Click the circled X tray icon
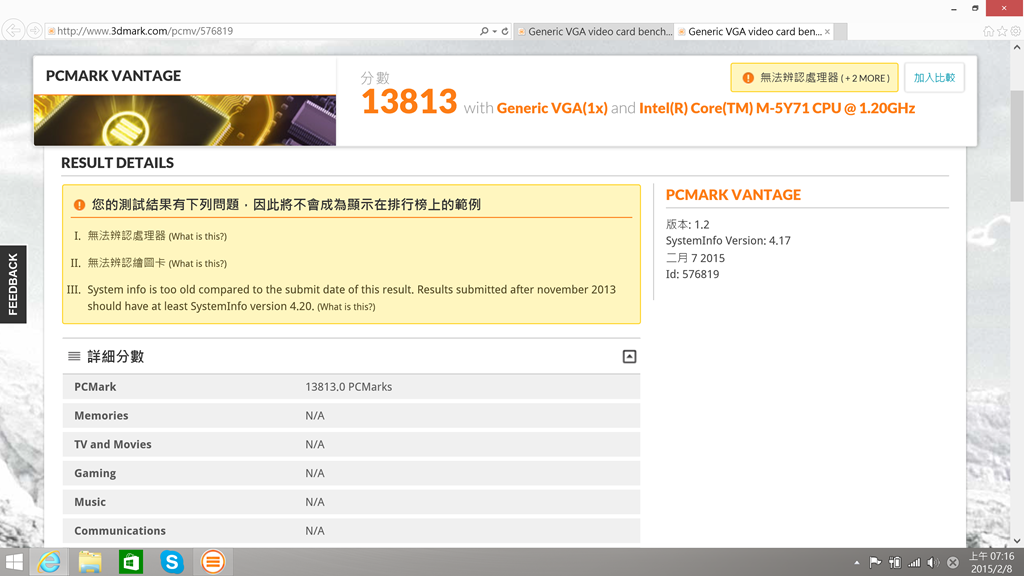The width and height of the screenshot is (1024, 576). pos(953,562)
